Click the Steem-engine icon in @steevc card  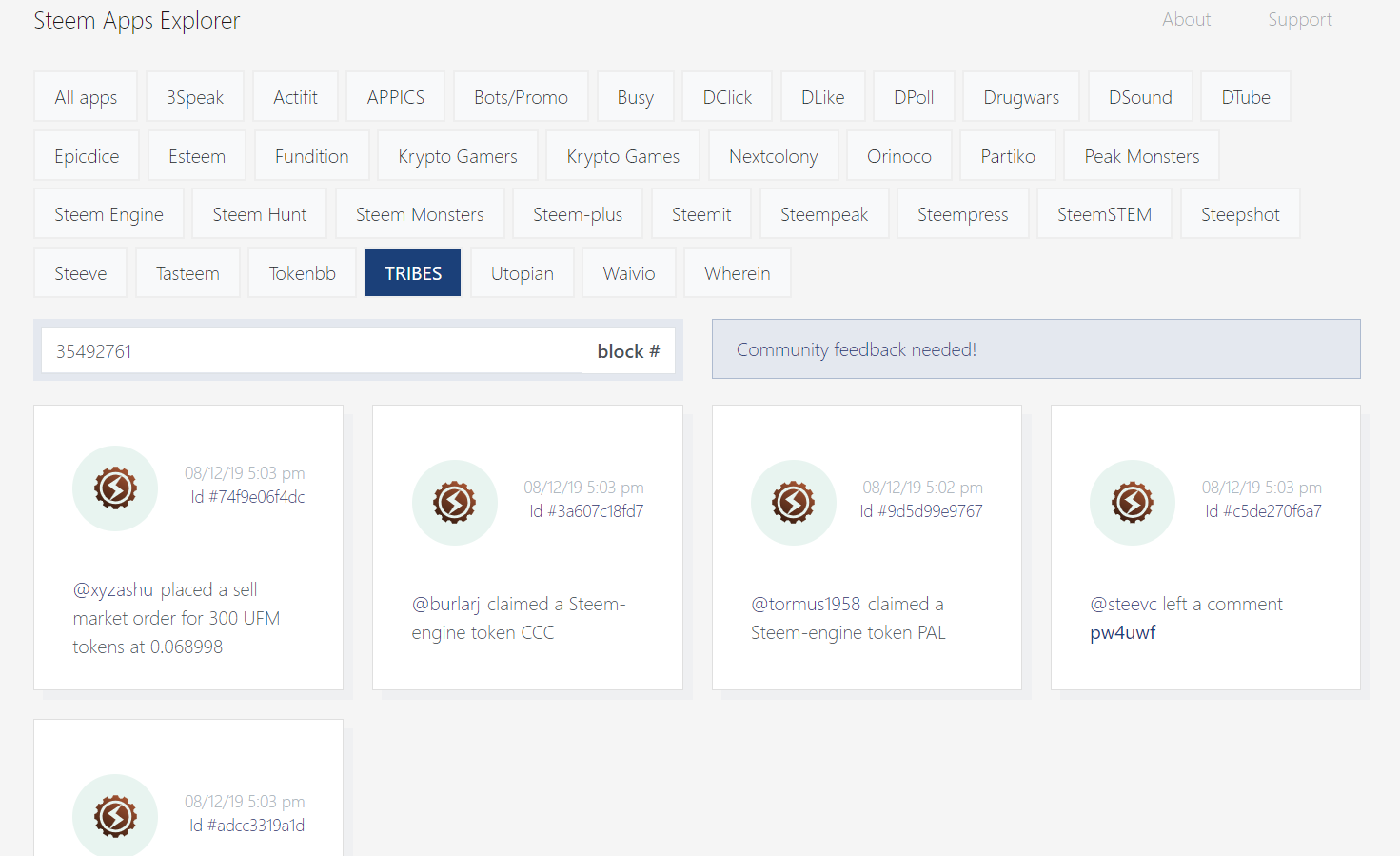tap(1133, 503)
